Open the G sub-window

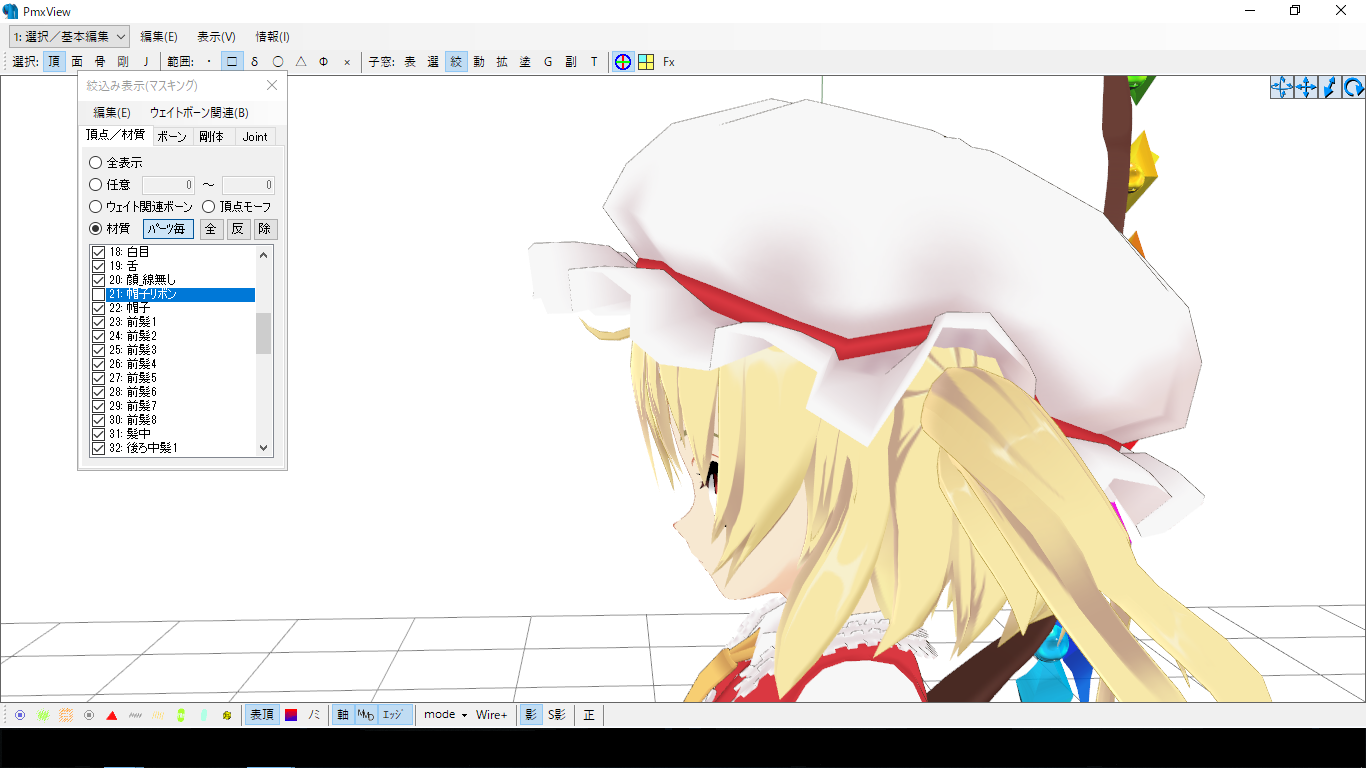[548, 62]
